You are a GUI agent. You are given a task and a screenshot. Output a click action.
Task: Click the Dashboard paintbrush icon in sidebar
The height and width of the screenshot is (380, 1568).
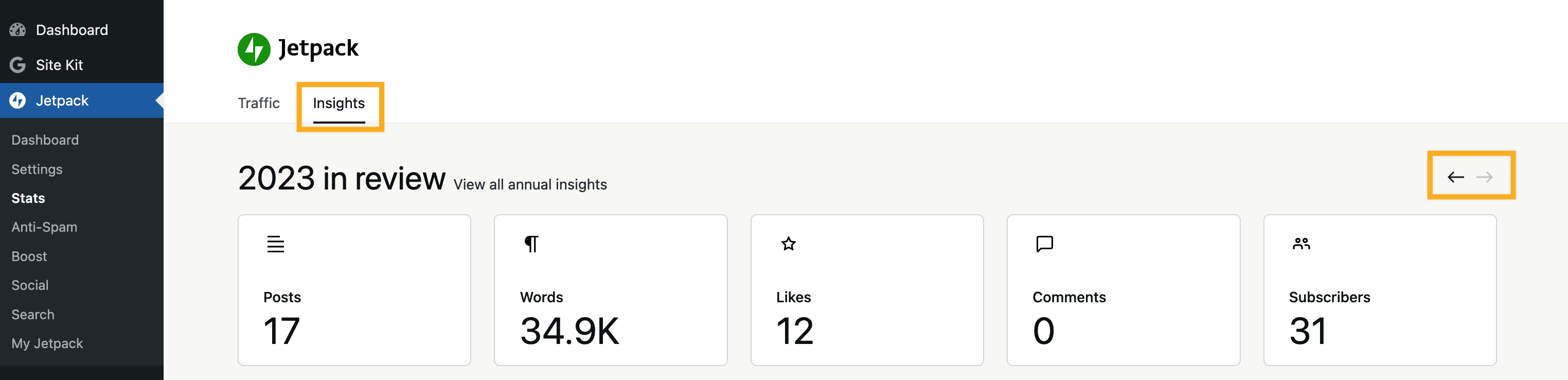(17, 29)
